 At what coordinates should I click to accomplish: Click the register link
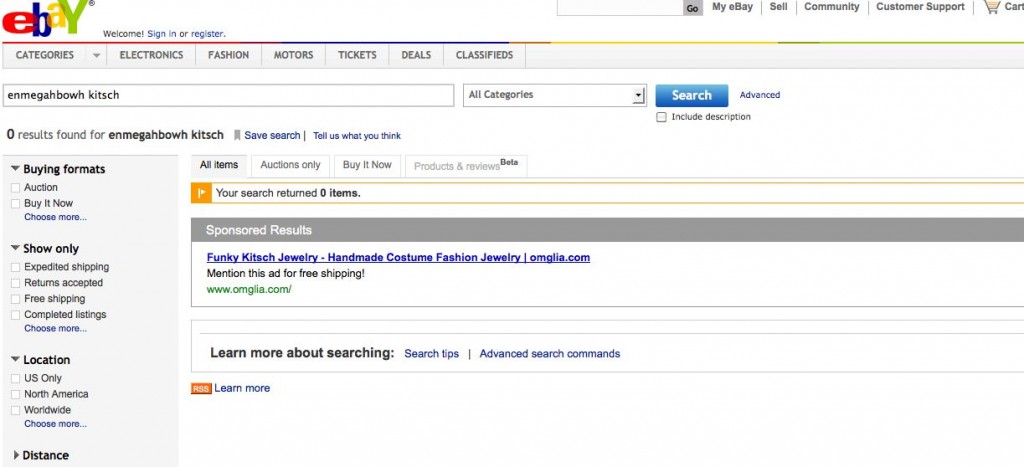click(208, 34)
